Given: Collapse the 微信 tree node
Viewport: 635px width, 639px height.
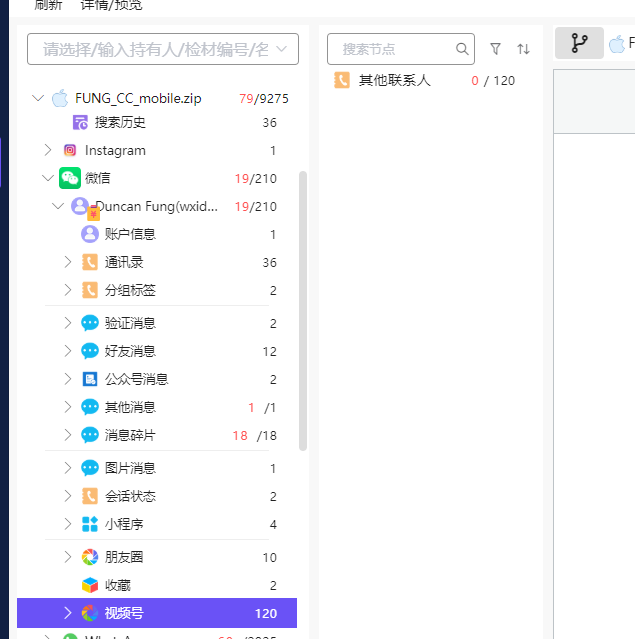Looking at the screenshot, I should point(48,178).
